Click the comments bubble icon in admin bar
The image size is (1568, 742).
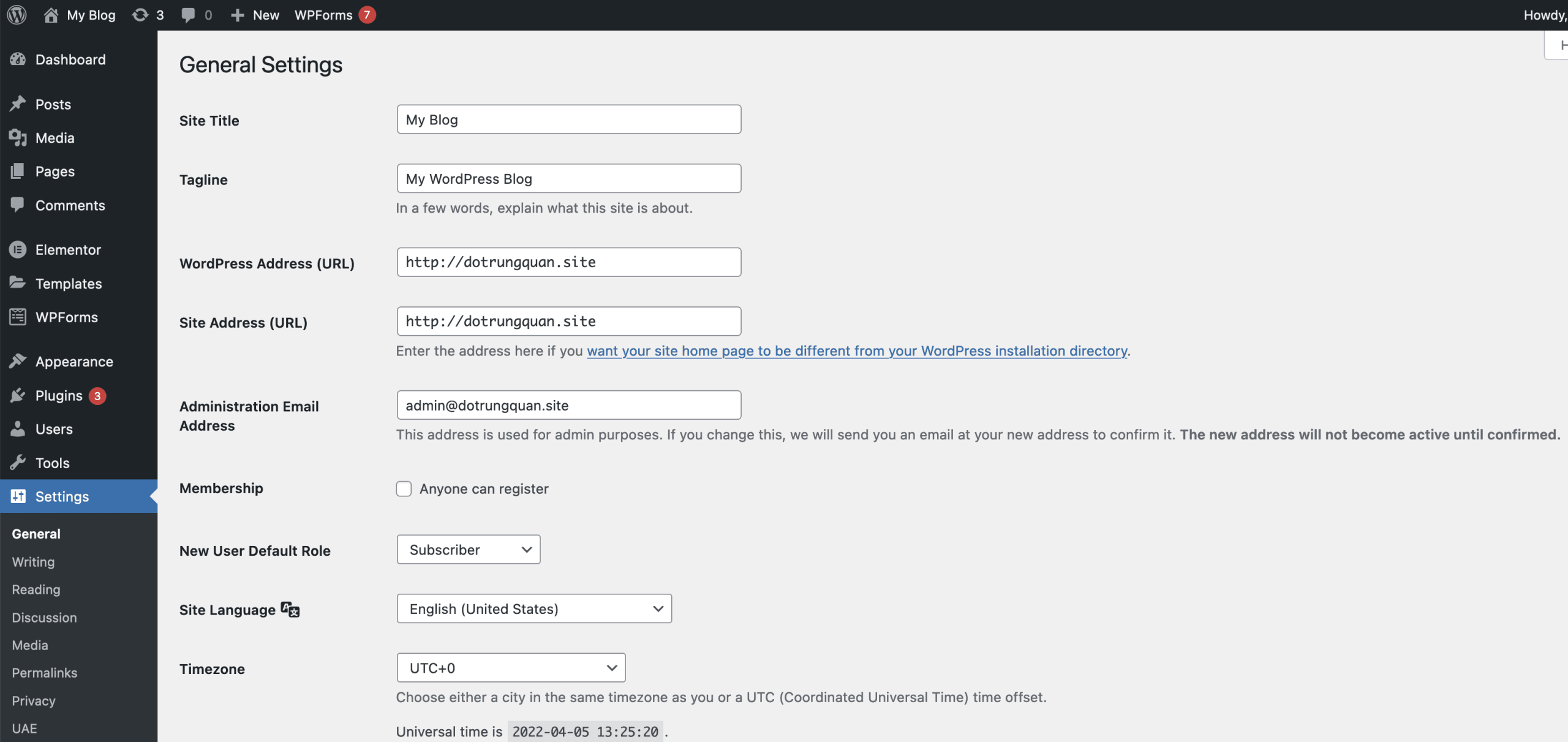tap(189, 15)
